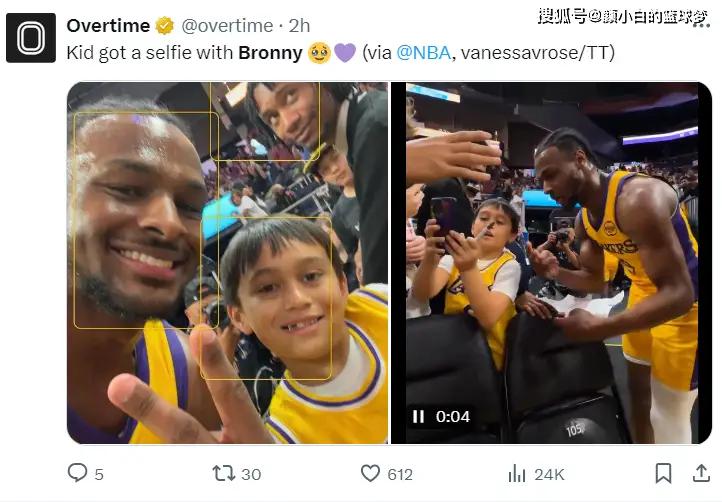722x502 pixels.
Task: Click the gold verified badge
Action: (165, 25)
